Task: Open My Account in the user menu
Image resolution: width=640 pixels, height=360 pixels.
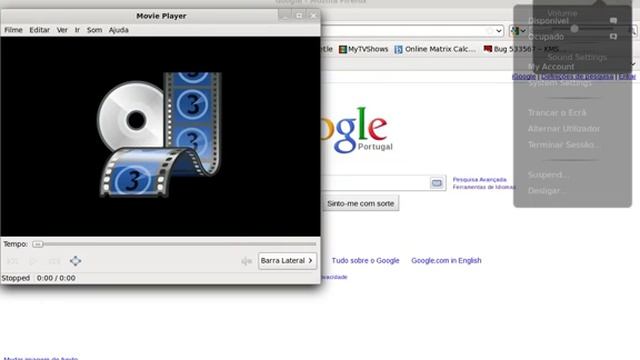Action: (x=551, y=67)
